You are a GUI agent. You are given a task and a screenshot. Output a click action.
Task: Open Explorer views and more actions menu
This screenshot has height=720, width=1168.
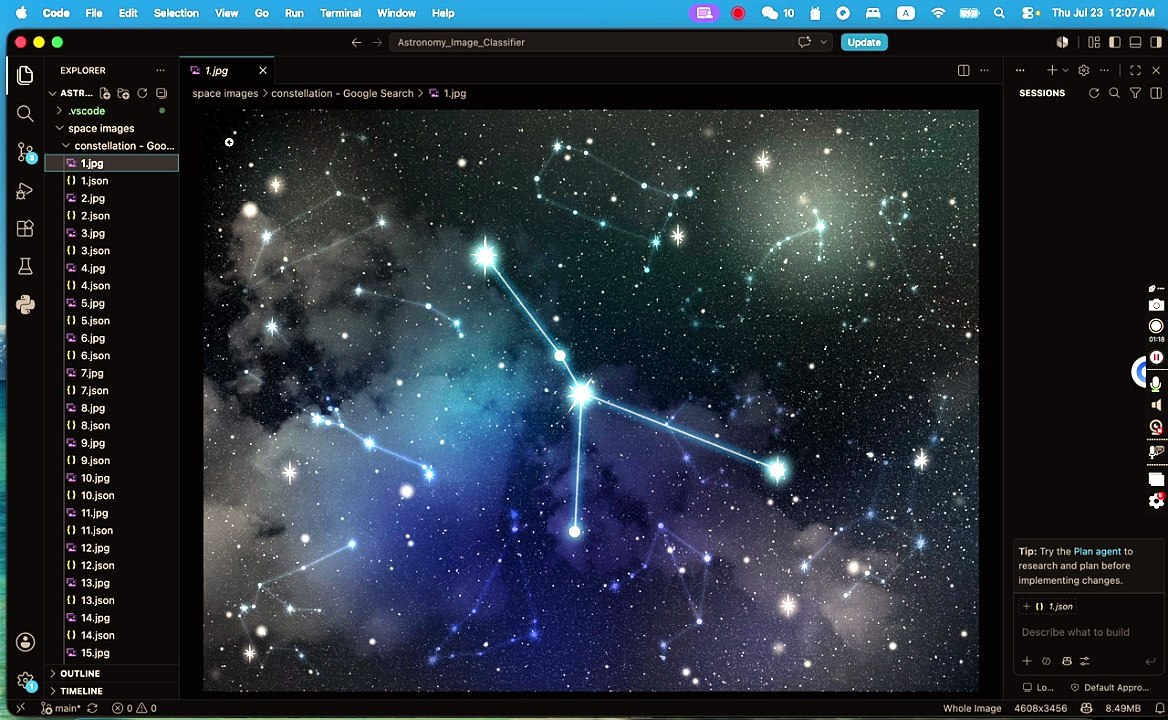tap(160, 70)
